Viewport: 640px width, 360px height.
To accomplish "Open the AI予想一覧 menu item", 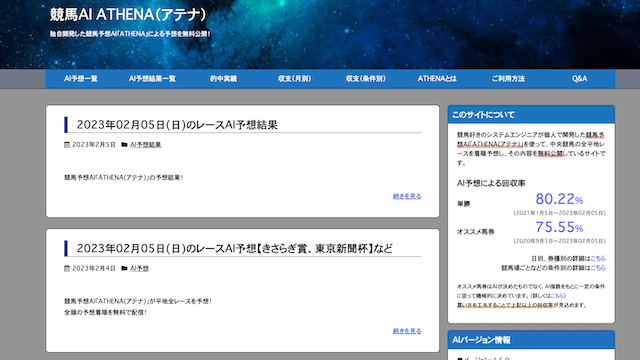I will pyautogui.click(x=81, y=79).
